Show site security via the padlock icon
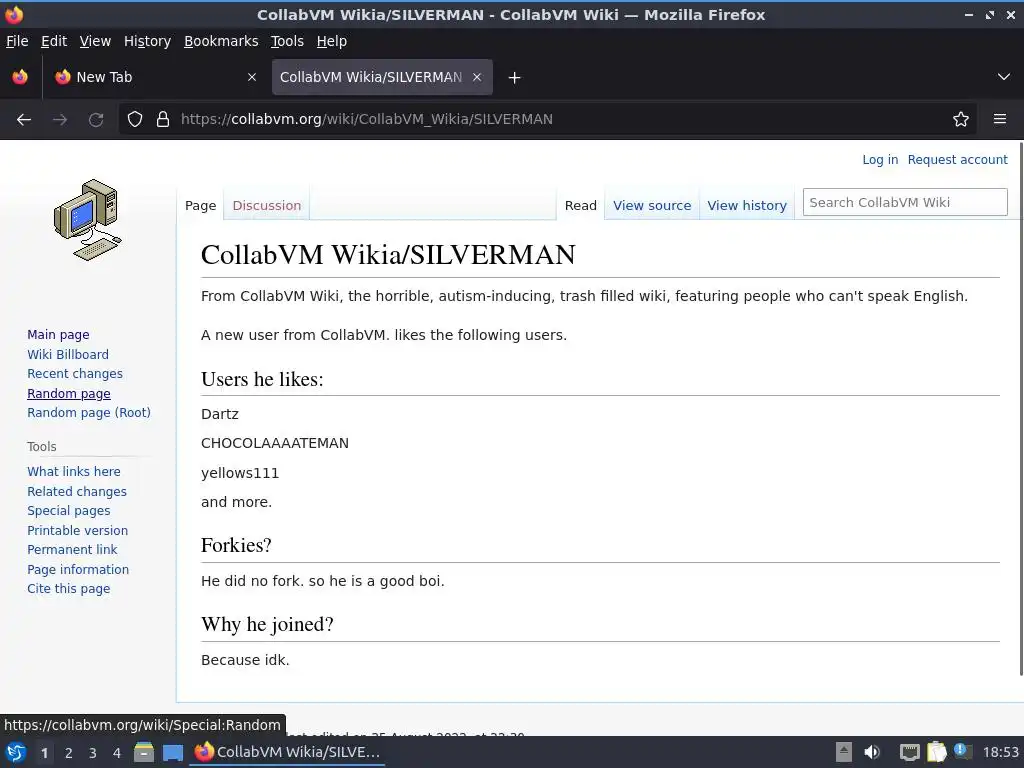The height and width of the screenshot is (768, 1024). (163, 120)
